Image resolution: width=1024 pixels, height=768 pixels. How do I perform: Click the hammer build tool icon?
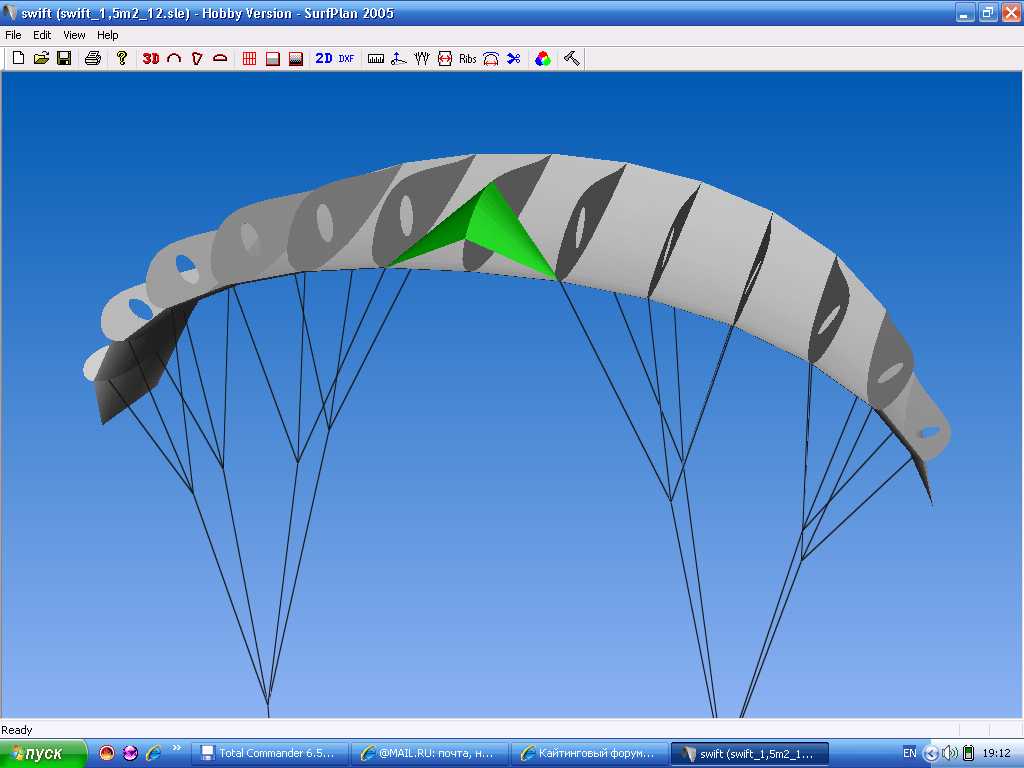pyautogui.click(x=571, y=59)
